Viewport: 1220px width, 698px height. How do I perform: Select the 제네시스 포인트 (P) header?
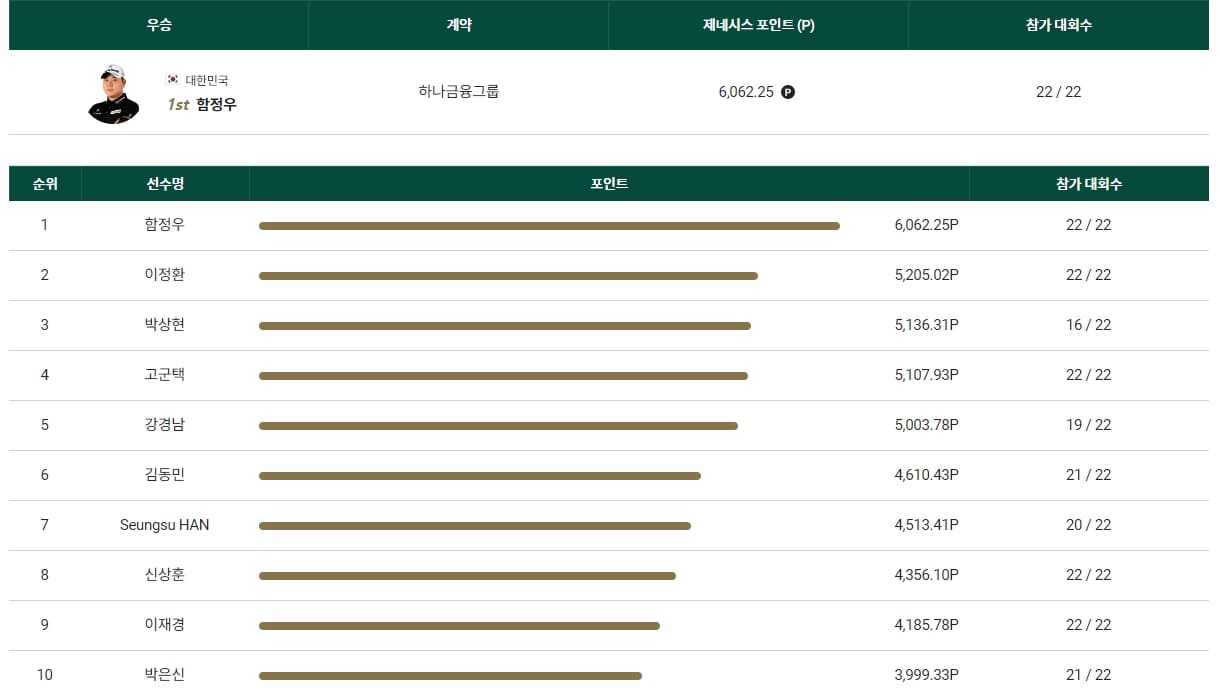(x=758, y=25)
